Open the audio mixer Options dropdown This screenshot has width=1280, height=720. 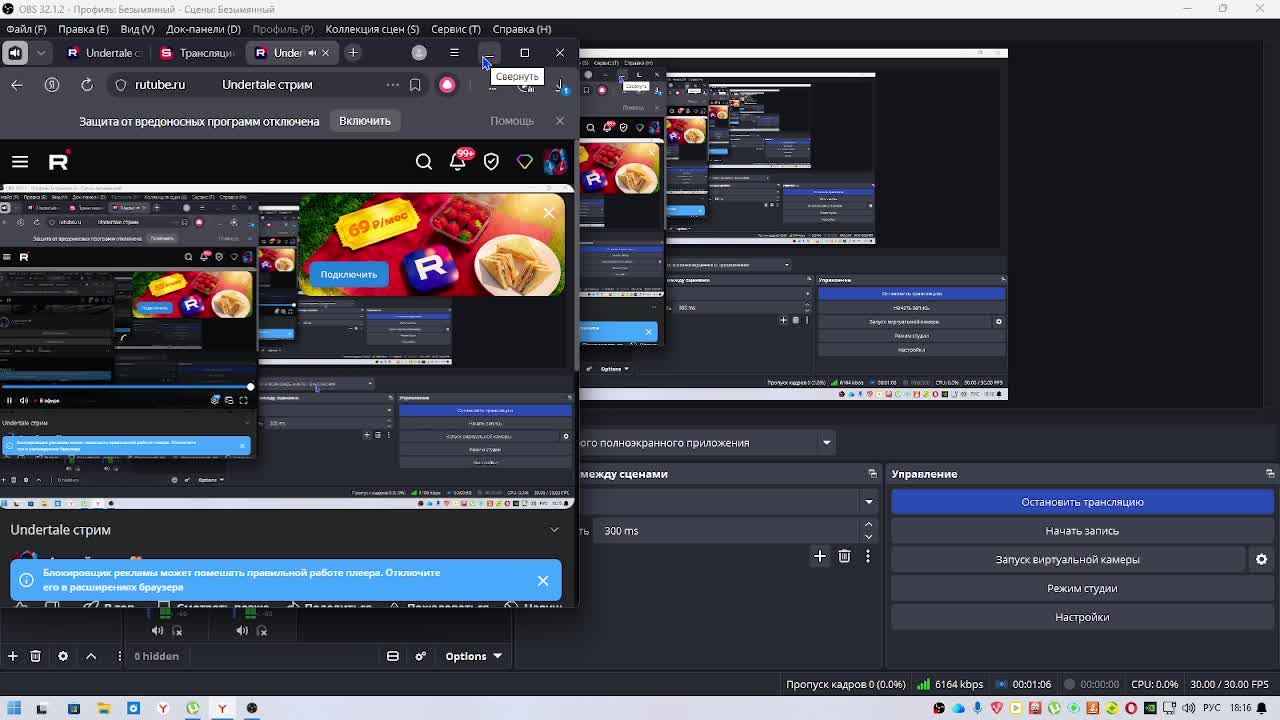474,656
